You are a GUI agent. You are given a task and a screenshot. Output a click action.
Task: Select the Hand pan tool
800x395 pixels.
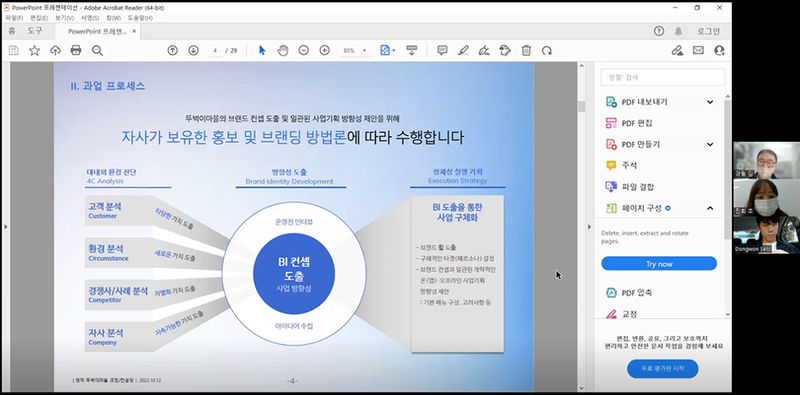(x=283, y=51)
